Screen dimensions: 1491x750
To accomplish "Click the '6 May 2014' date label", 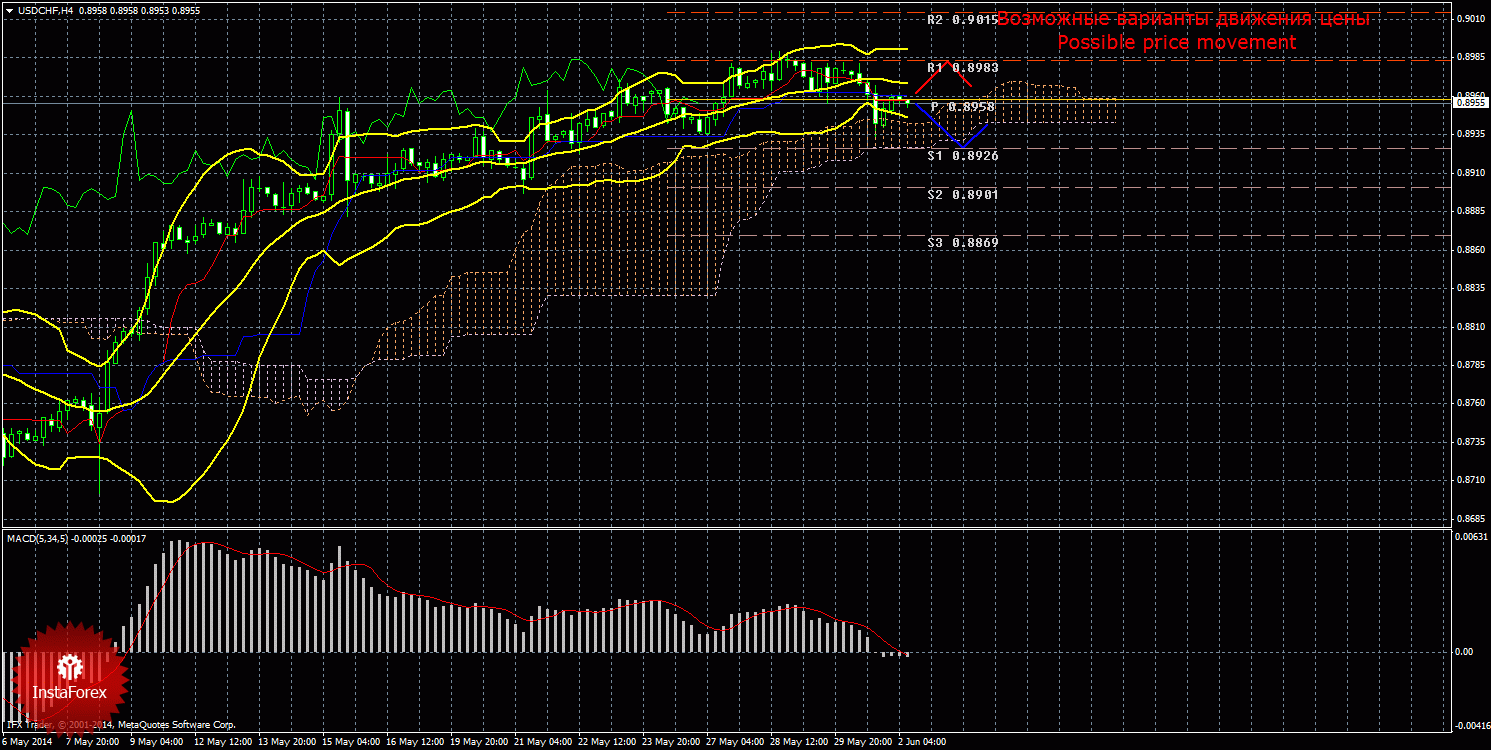I will coord(28,743).
